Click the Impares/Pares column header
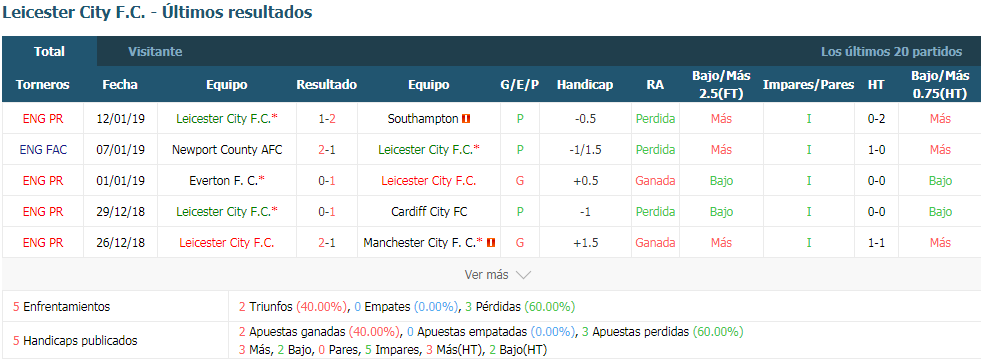The width and height of the screenshot is (981, 361). tap(808, 85)
